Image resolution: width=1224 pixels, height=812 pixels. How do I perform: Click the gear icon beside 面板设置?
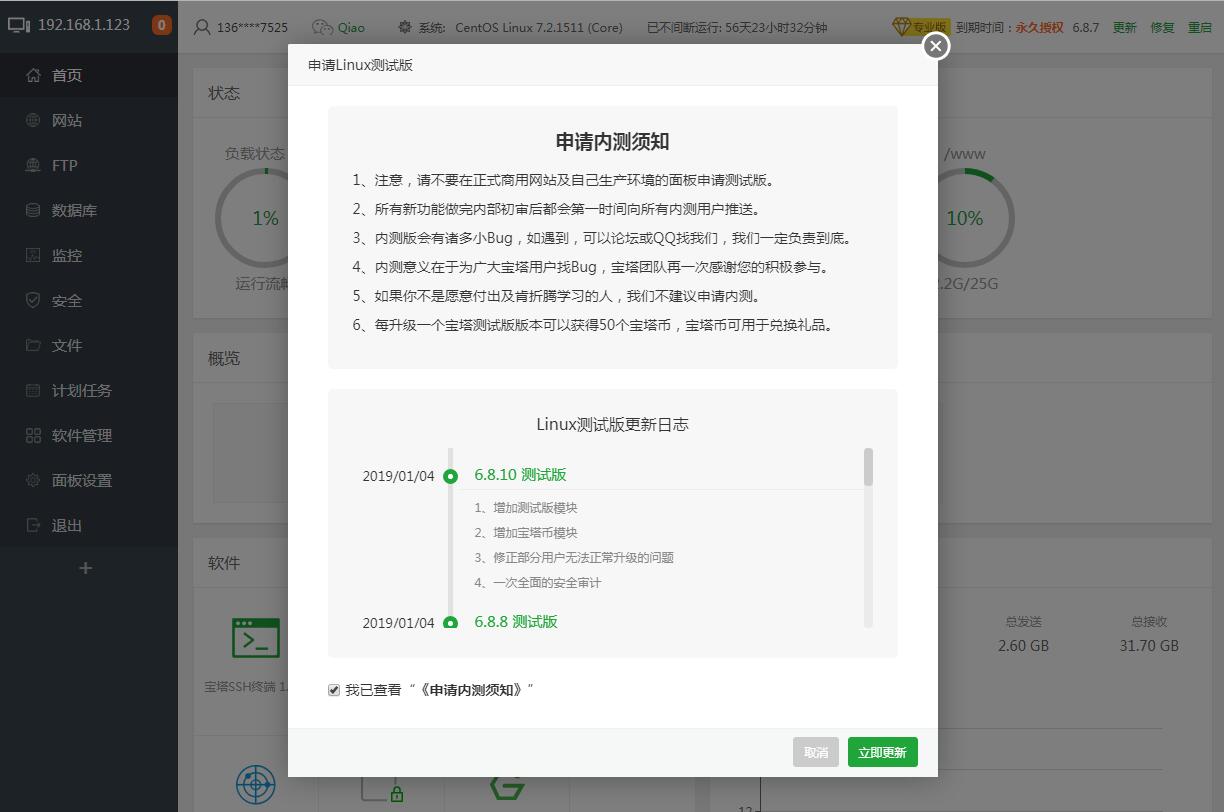(x=33, y=480)
